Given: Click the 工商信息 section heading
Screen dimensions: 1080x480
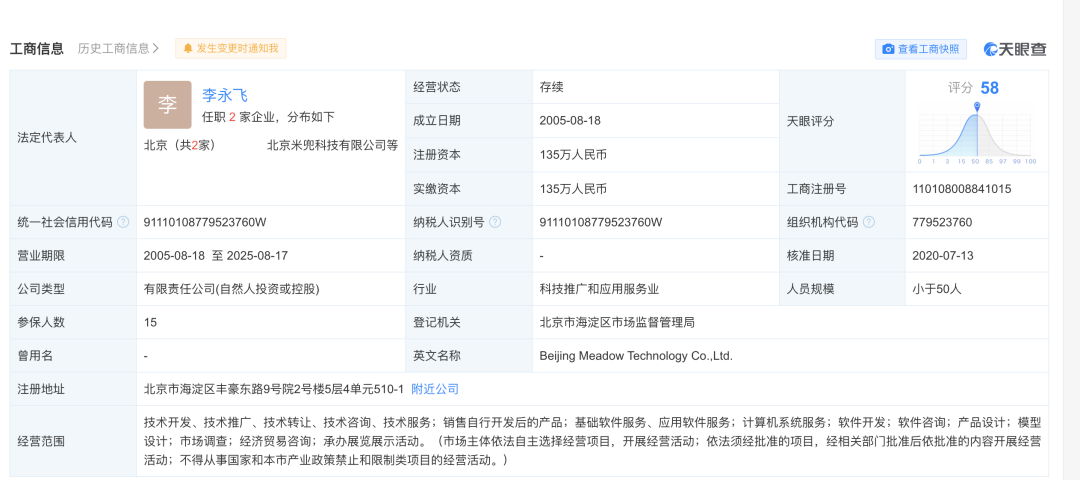Looking at the screenshot, I should tap(37, 48).
